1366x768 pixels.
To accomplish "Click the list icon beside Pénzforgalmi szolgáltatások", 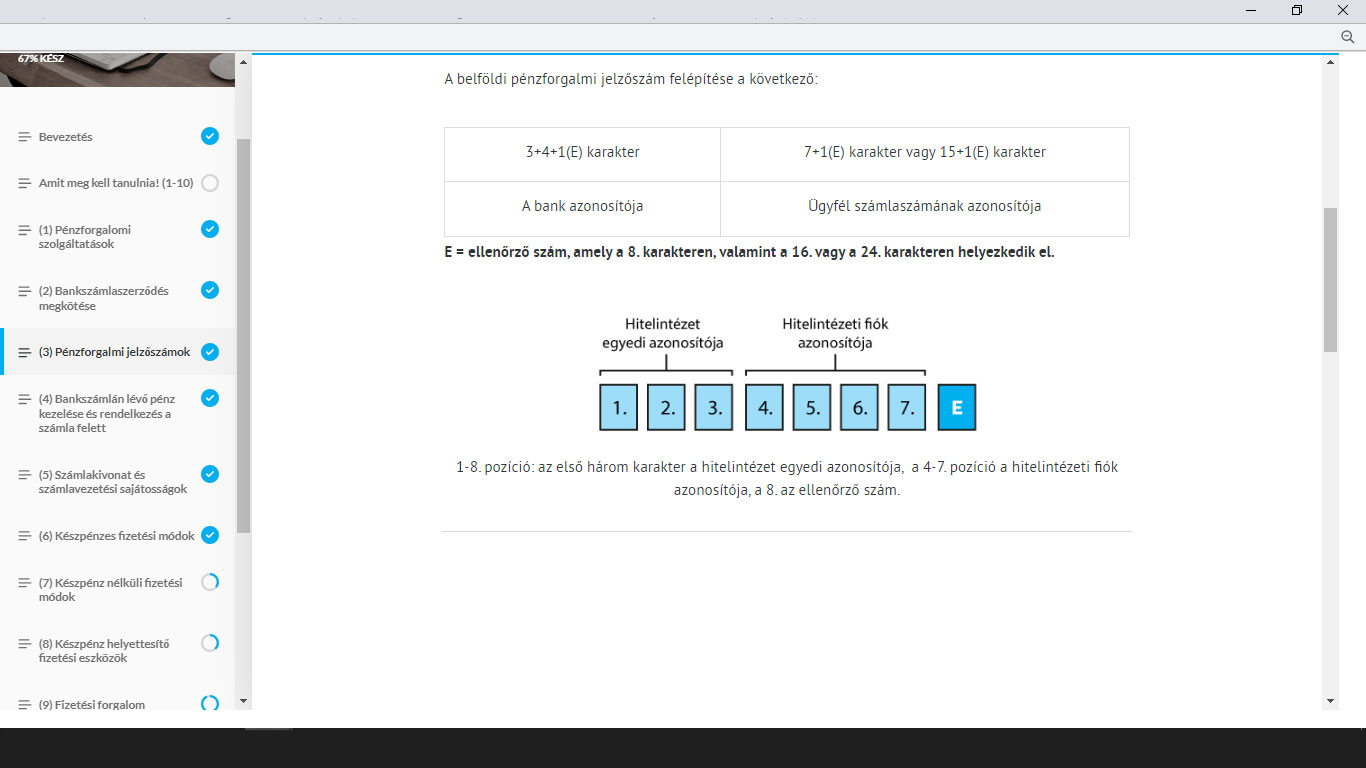I will point(25,230).
